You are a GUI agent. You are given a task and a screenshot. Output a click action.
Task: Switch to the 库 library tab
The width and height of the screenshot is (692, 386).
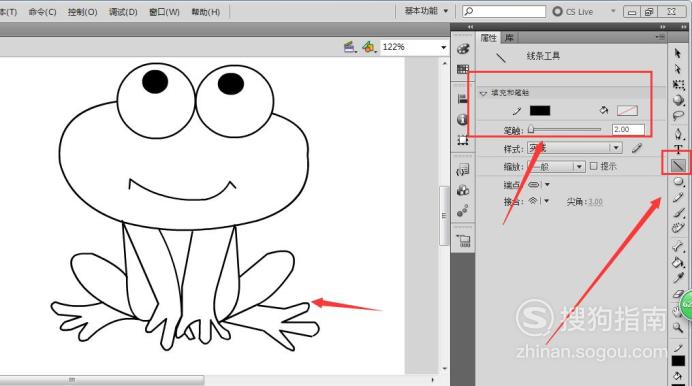click(x=509, y=38)
